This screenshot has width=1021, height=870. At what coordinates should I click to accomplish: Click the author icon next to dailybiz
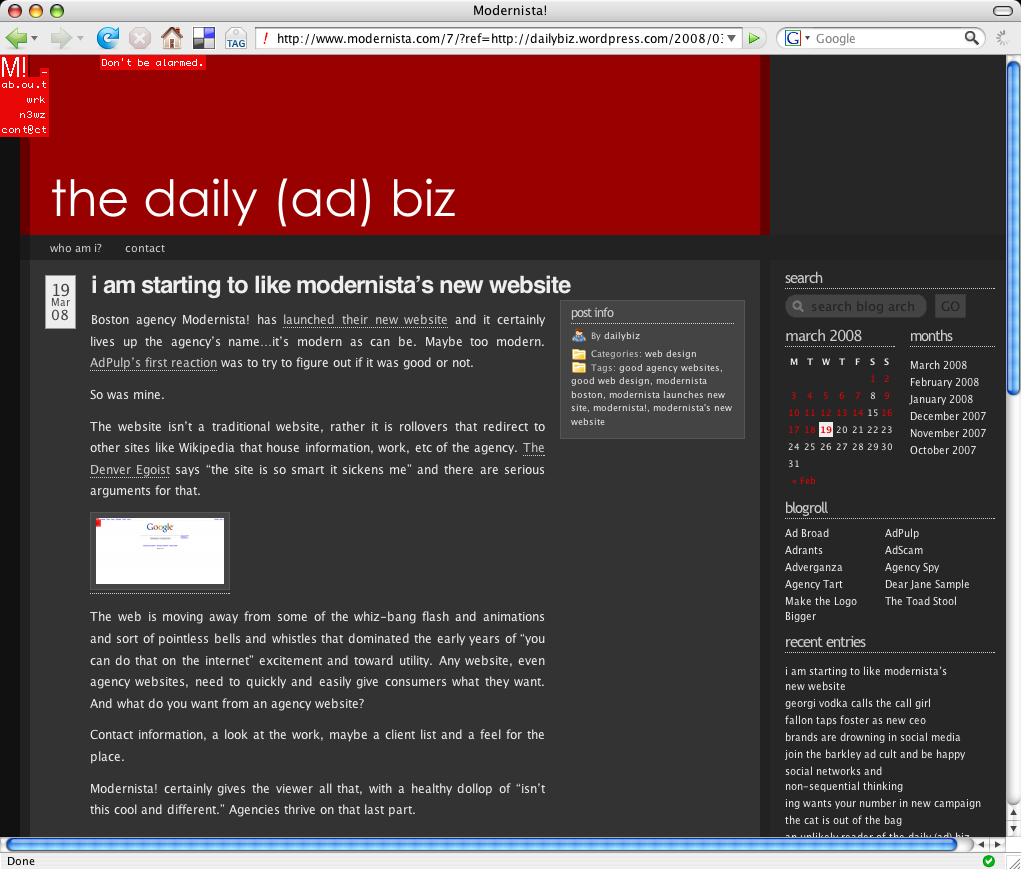tap(578, 335)
